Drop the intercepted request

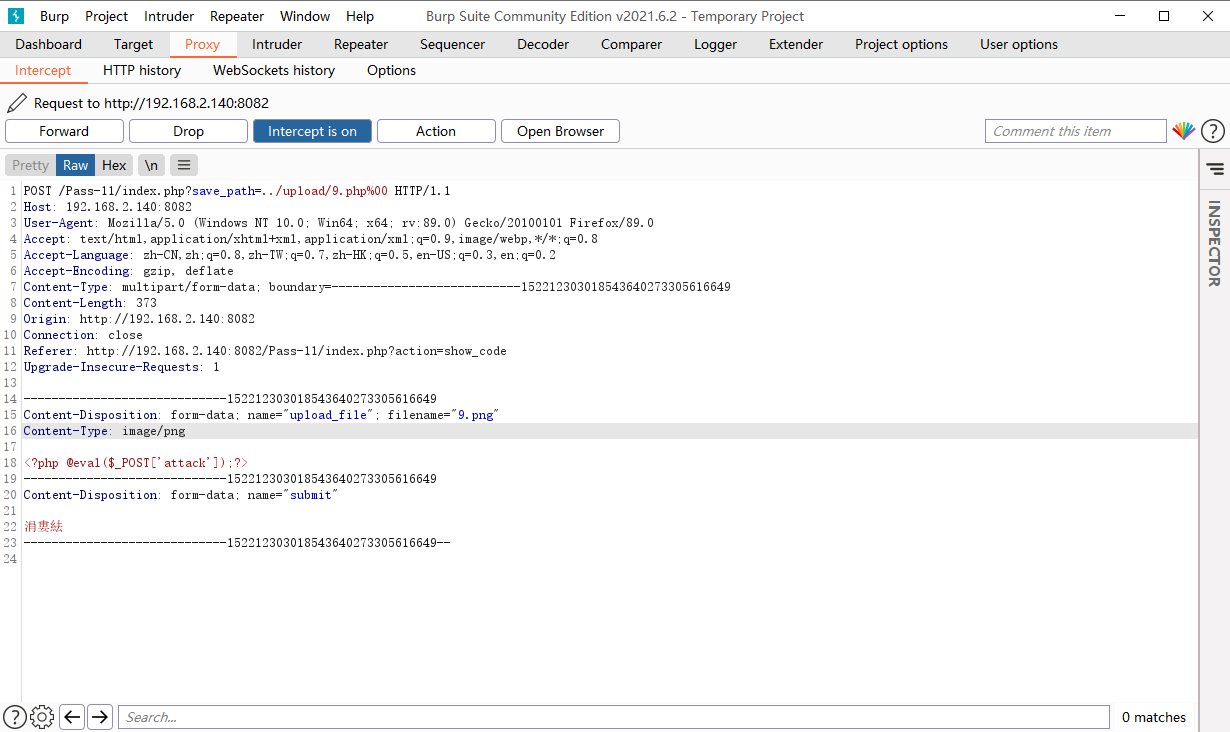tap(188, 131)
